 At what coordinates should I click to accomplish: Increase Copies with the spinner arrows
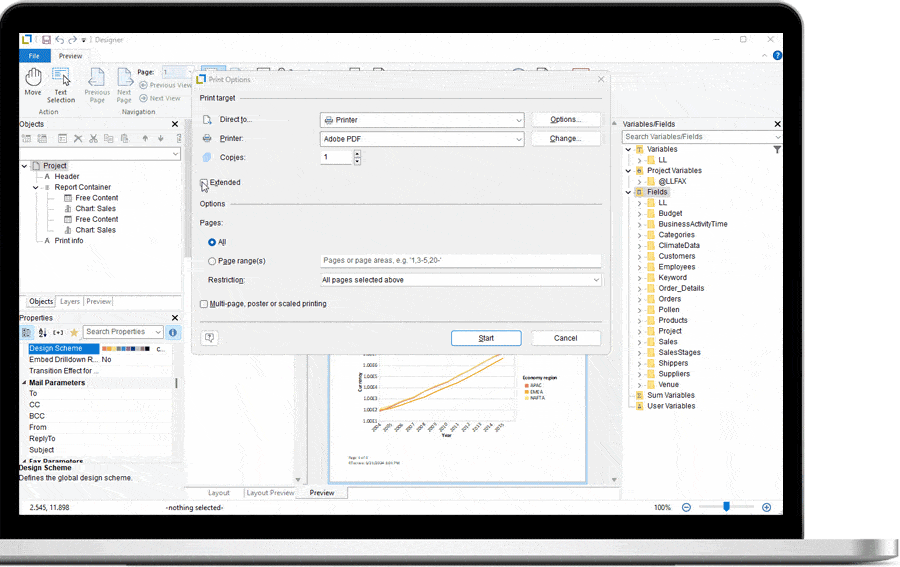tap(357, 154)
